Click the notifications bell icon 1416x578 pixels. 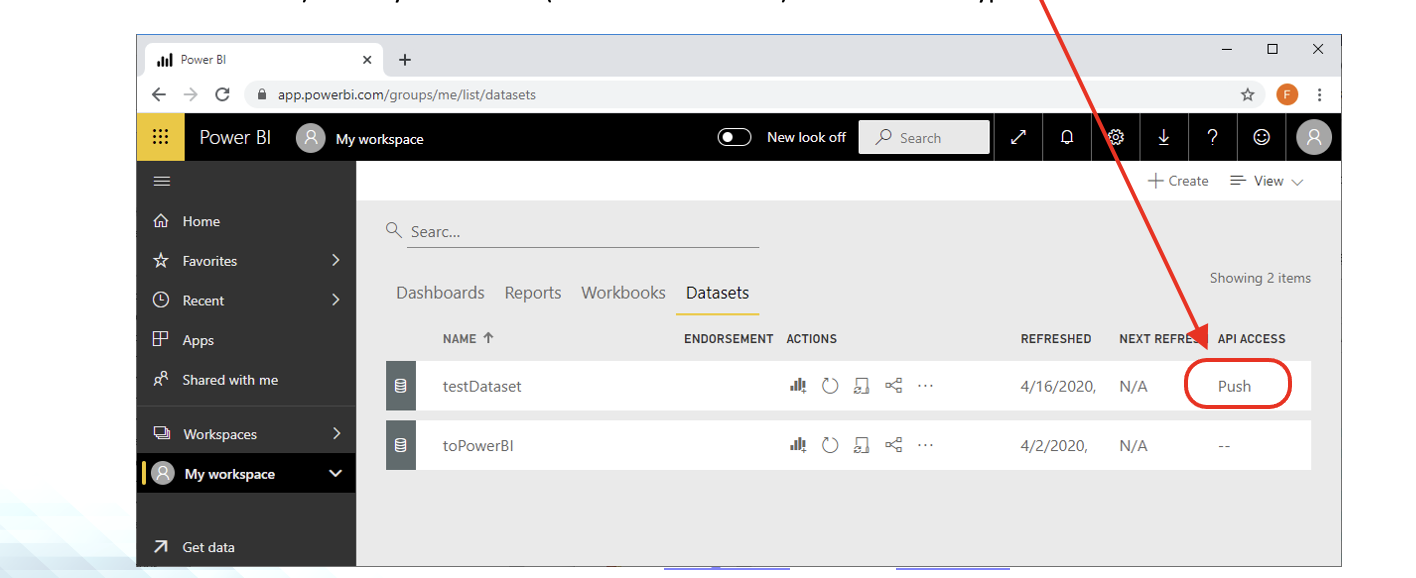[1067, 138]
